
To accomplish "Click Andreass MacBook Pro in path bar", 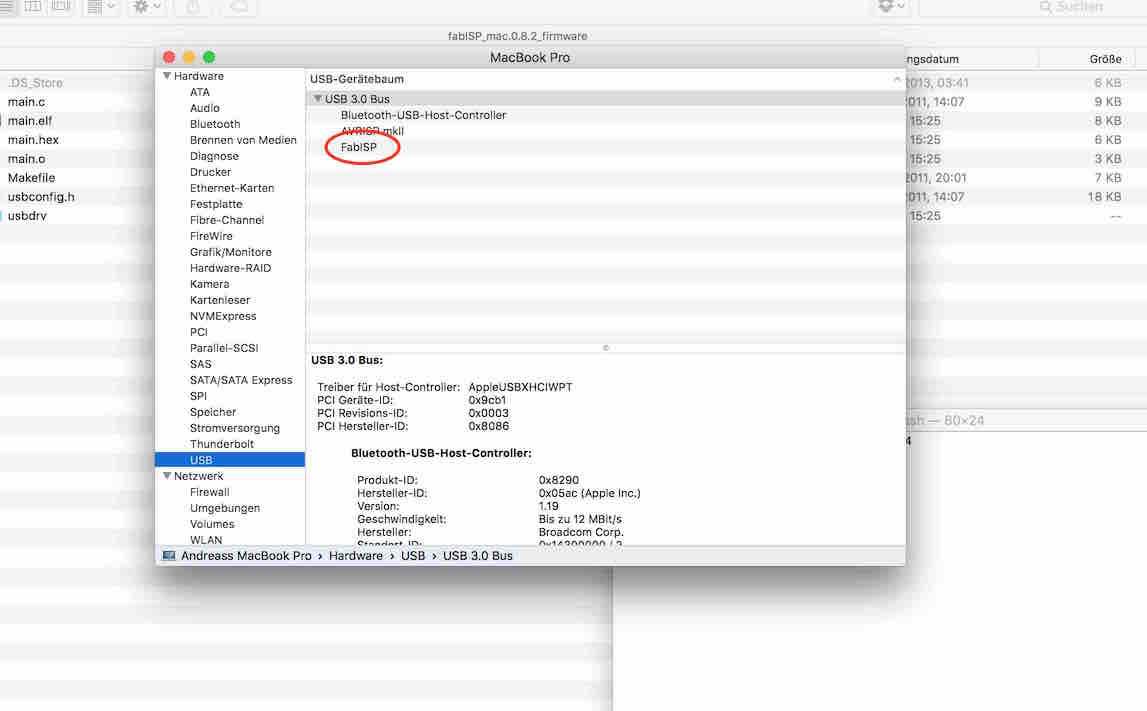I will (x=246, y=556).
